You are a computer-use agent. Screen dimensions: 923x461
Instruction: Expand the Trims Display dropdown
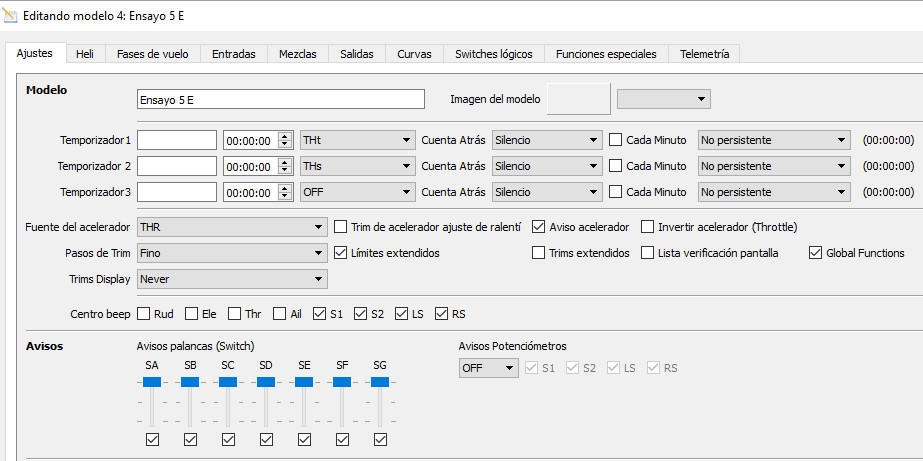(231, 279)
